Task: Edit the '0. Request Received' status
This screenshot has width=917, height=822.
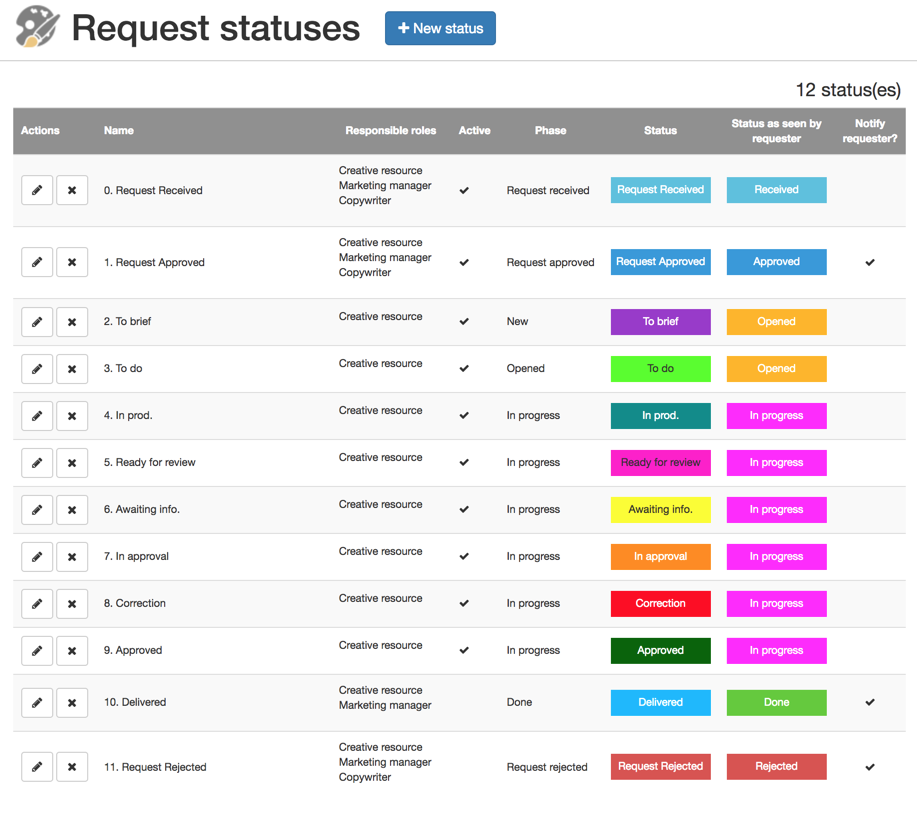Action: (x=37, y=190)
